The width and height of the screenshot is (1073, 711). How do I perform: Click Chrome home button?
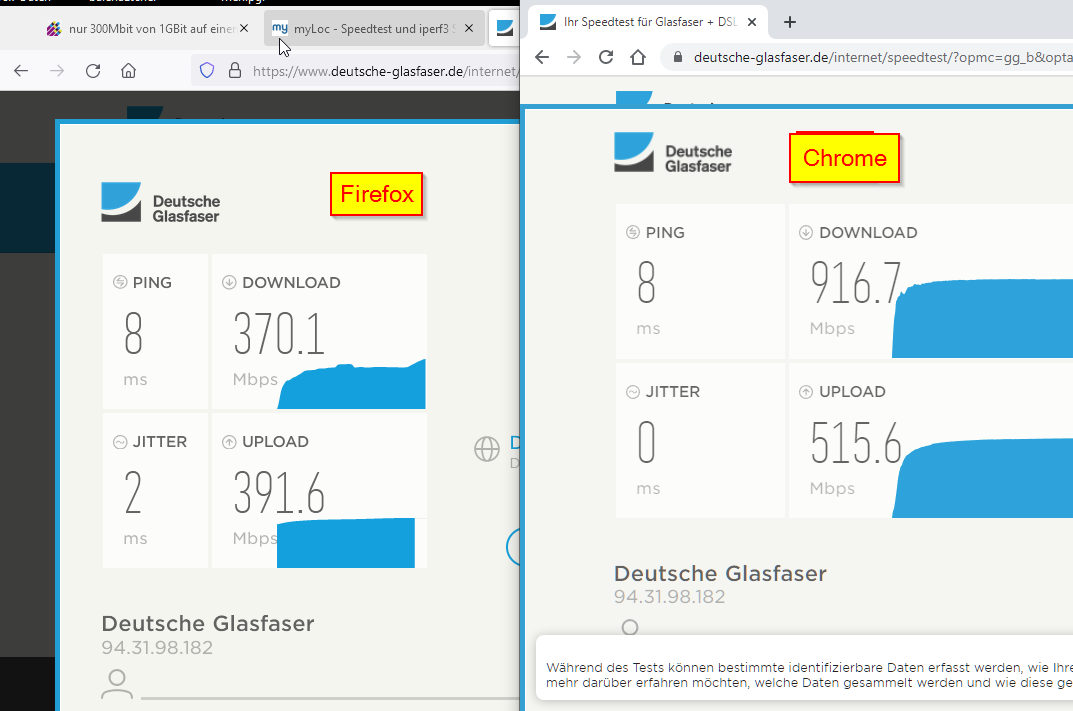638,57
